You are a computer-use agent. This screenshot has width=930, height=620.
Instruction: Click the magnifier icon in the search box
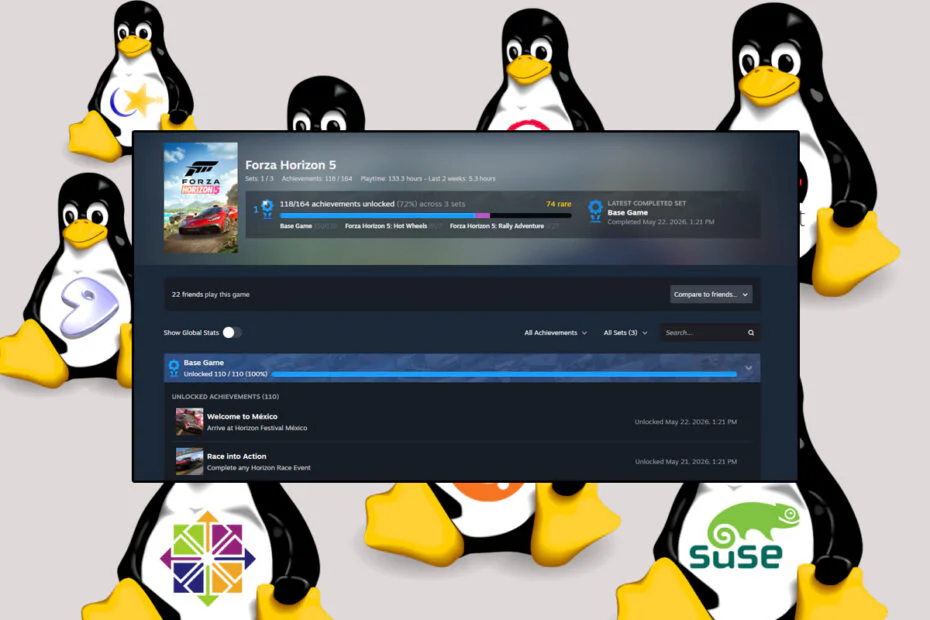point(751,333)
